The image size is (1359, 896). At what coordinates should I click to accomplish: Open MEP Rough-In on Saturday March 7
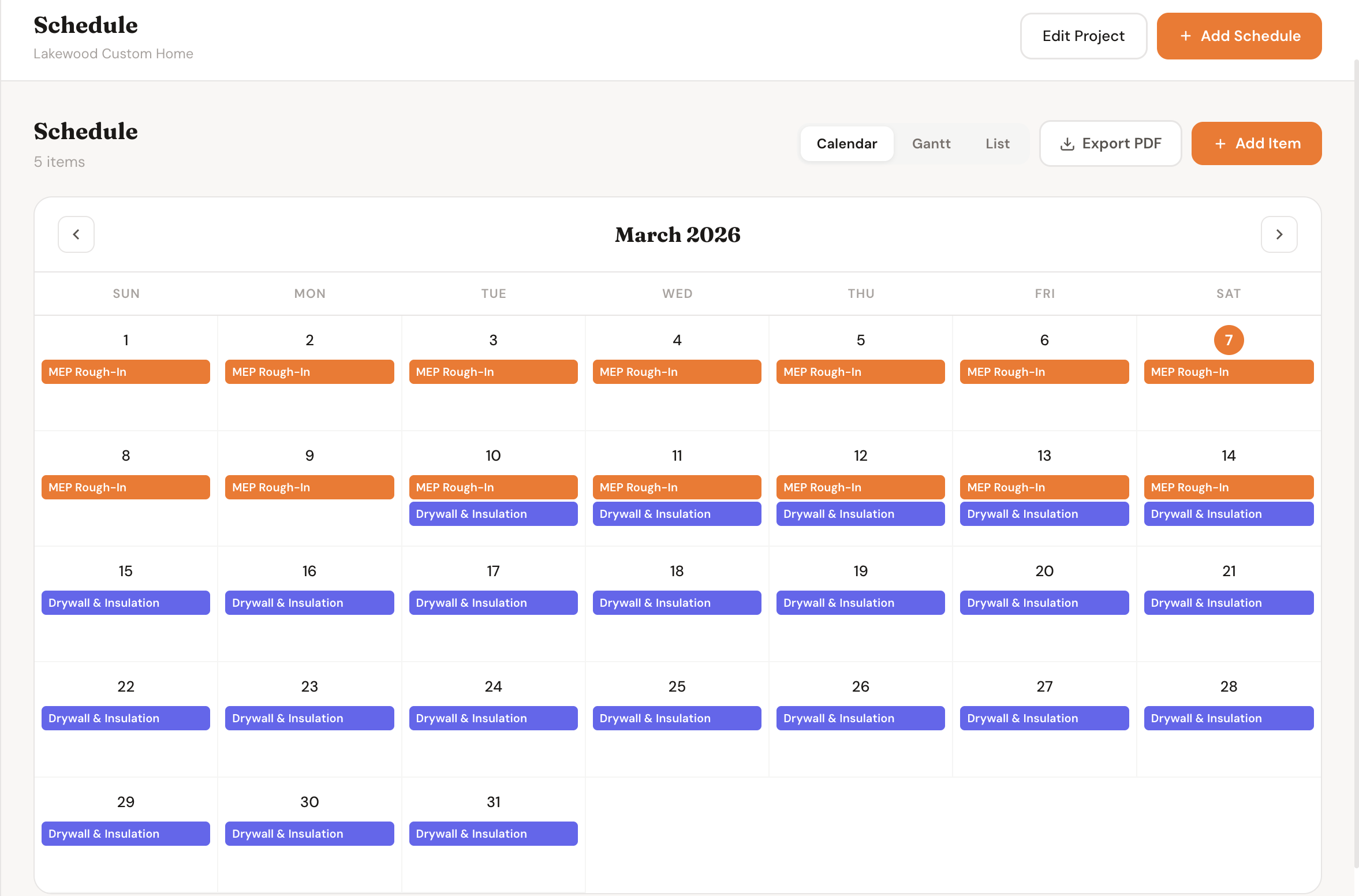1229,372
